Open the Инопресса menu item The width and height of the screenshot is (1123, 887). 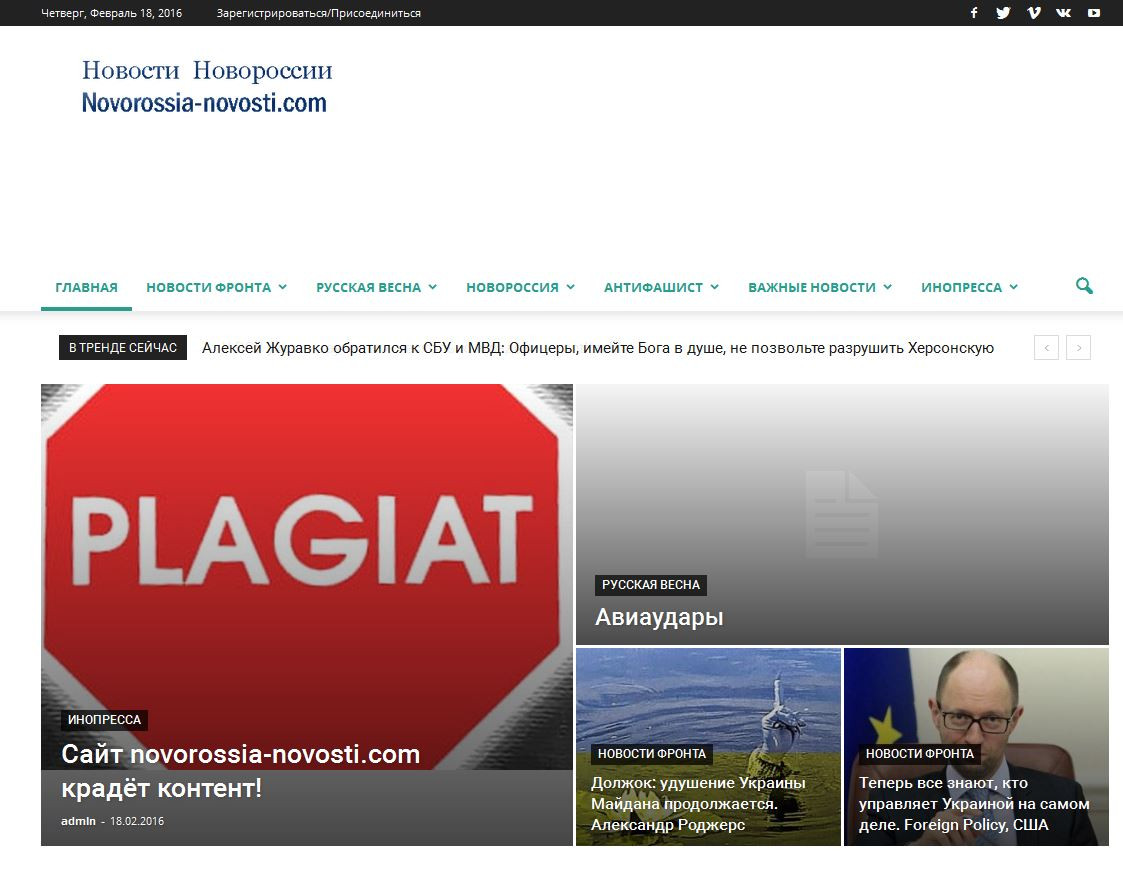point(969,287)
